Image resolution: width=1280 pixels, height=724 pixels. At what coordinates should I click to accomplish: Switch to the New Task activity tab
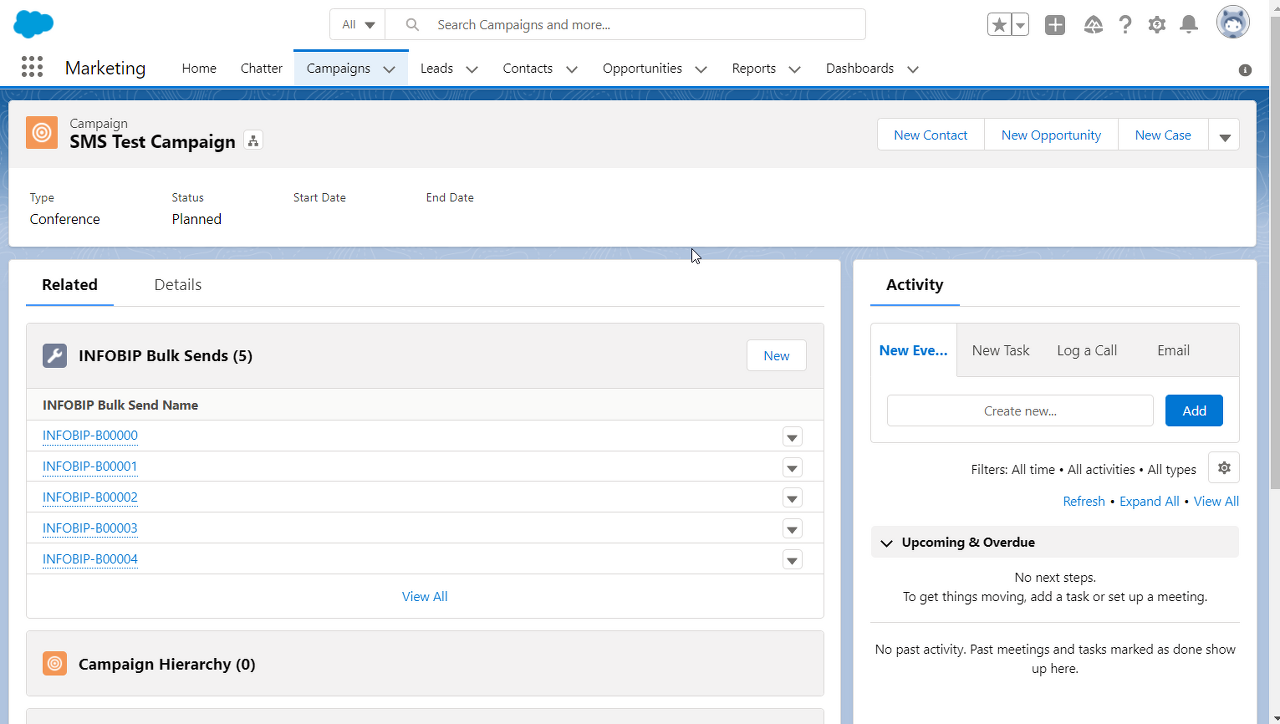(x=1000, y=350)
